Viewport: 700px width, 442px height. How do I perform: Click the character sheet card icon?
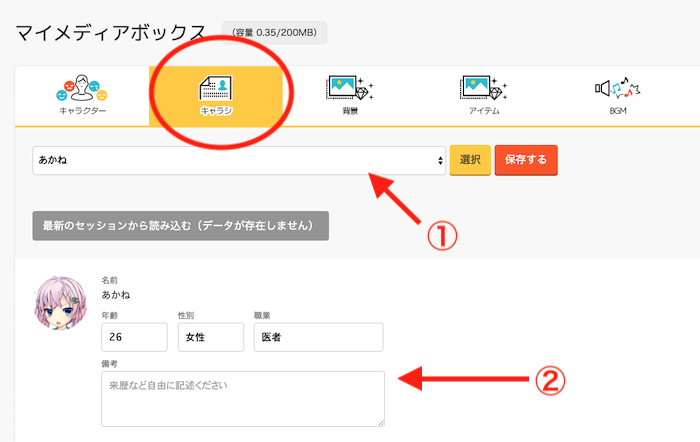point(215,89)
